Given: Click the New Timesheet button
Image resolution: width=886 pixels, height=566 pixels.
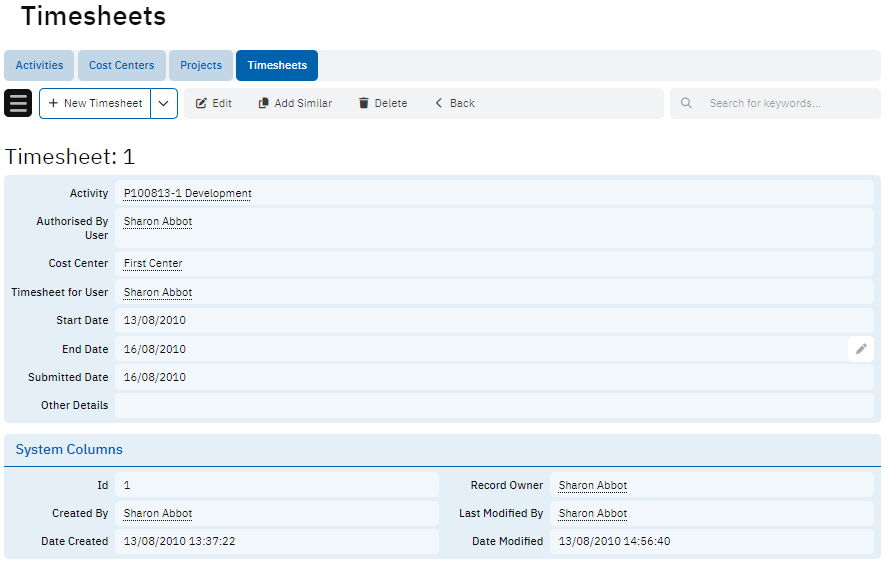Looking at the screenshot, I should coord(95,103).
